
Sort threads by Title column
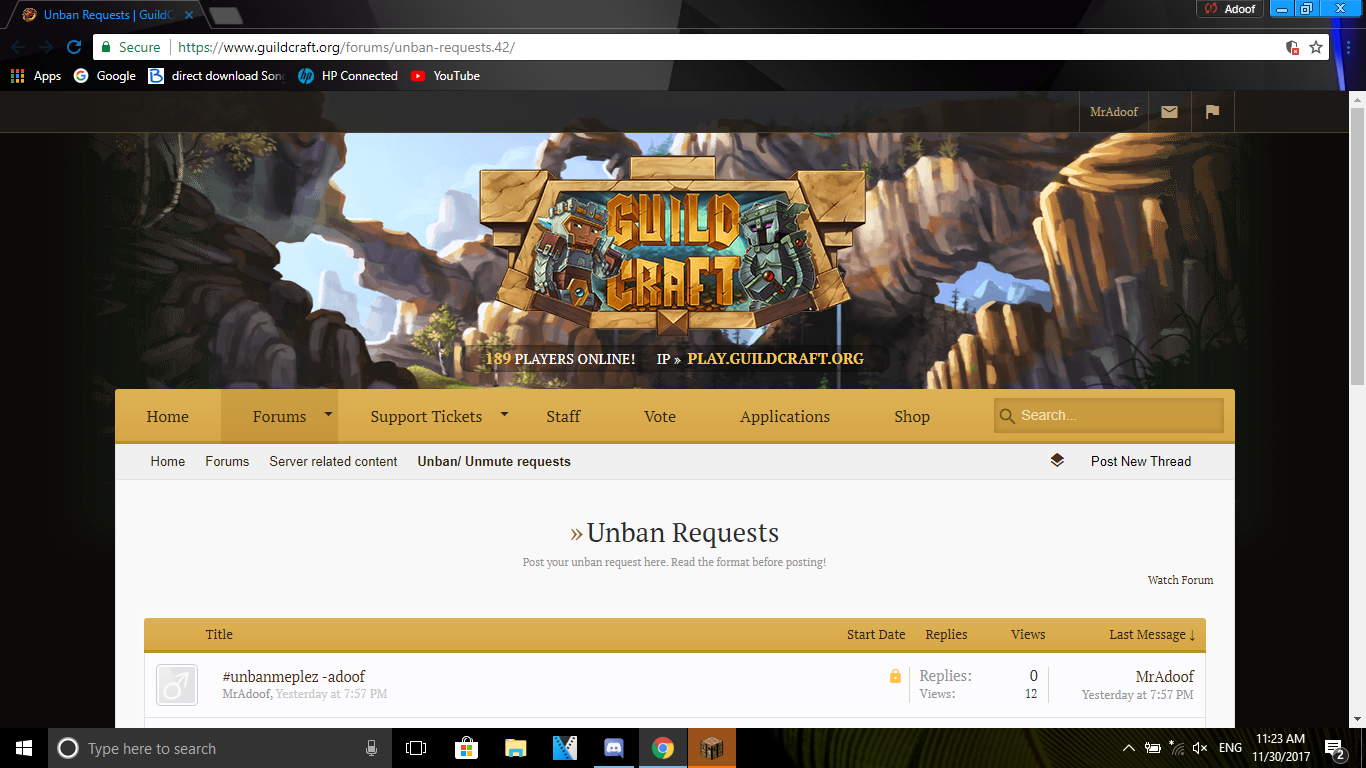(x=219, y=634)
